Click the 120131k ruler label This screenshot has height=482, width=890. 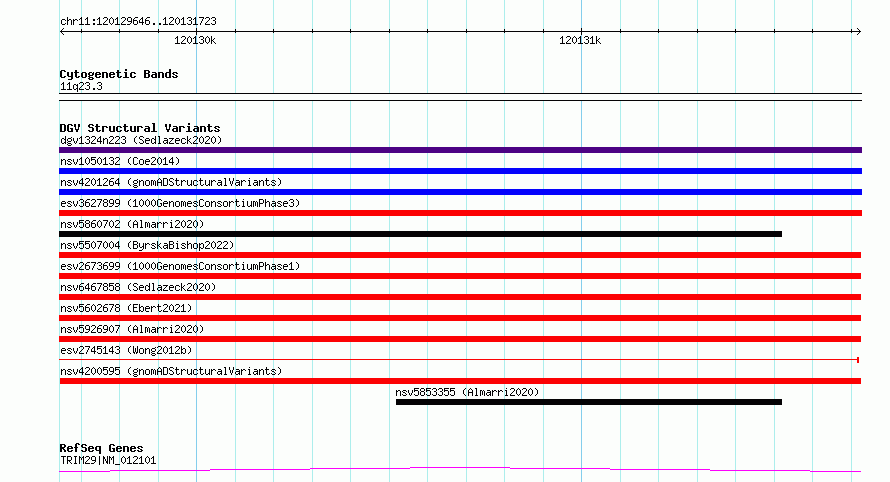point(580,41)
